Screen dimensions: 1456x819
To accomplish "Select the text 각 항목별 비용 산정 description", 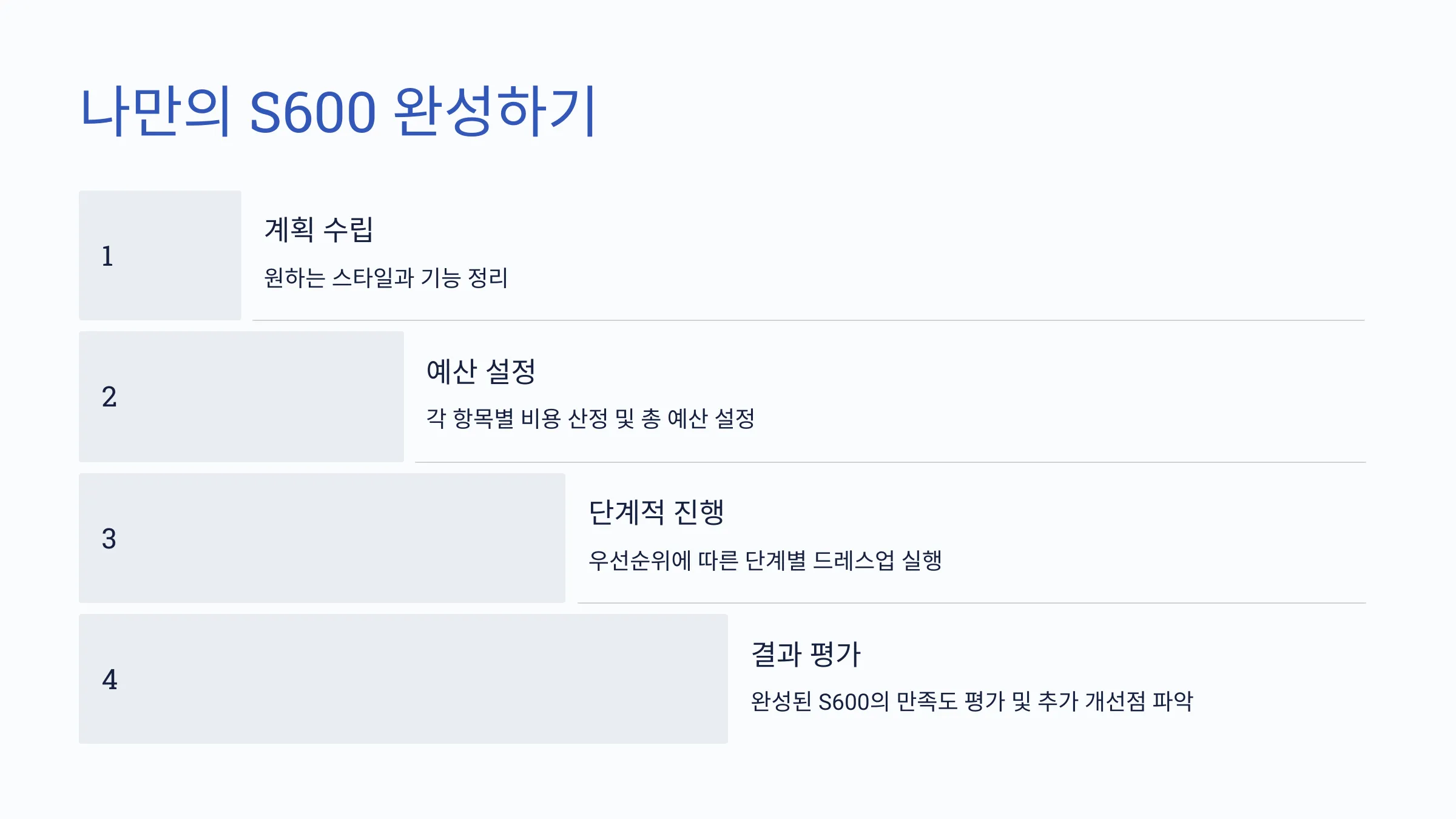I will point(591,419).
